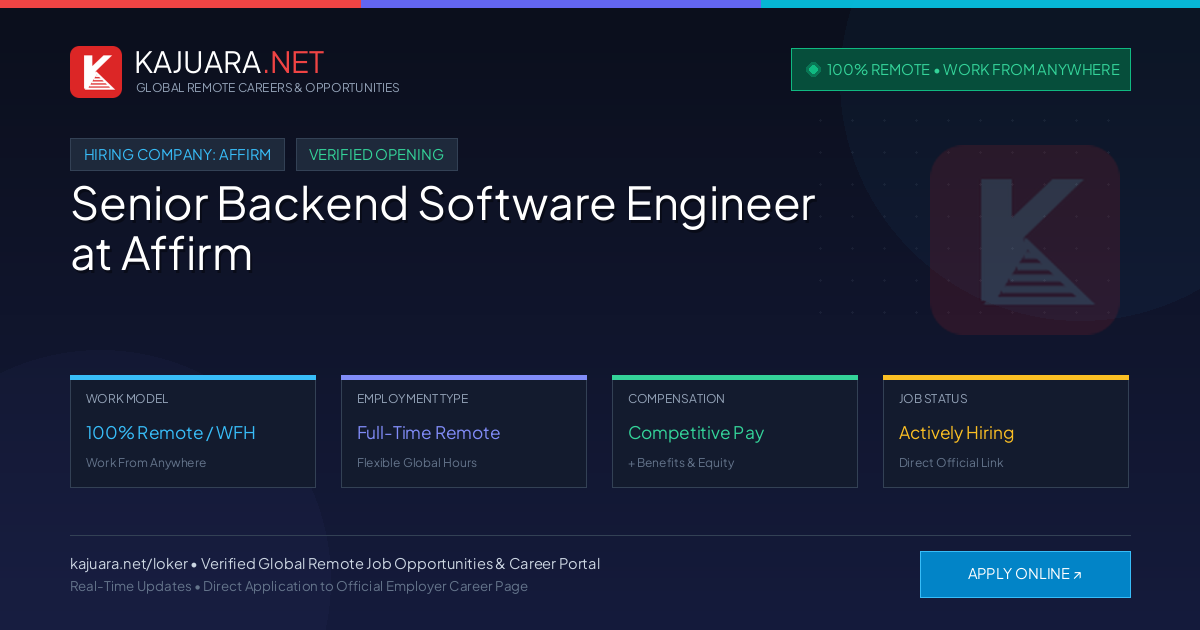Viewport: 1200px width, 630px height.
Task: Open the Employment Type card
Action: click(x=464, y=432)
